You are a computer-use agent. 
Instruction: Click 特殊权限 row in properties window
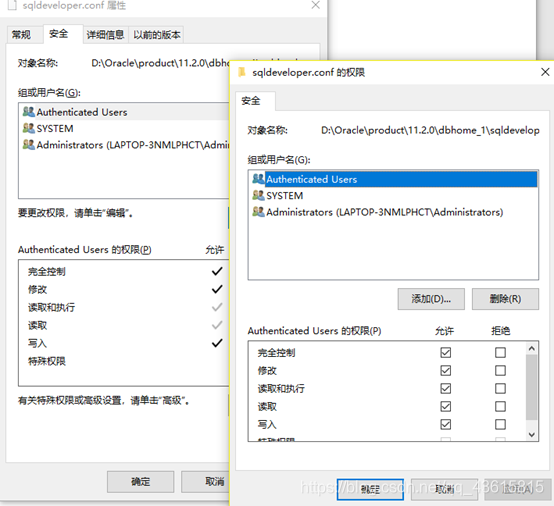pos(124,361)
